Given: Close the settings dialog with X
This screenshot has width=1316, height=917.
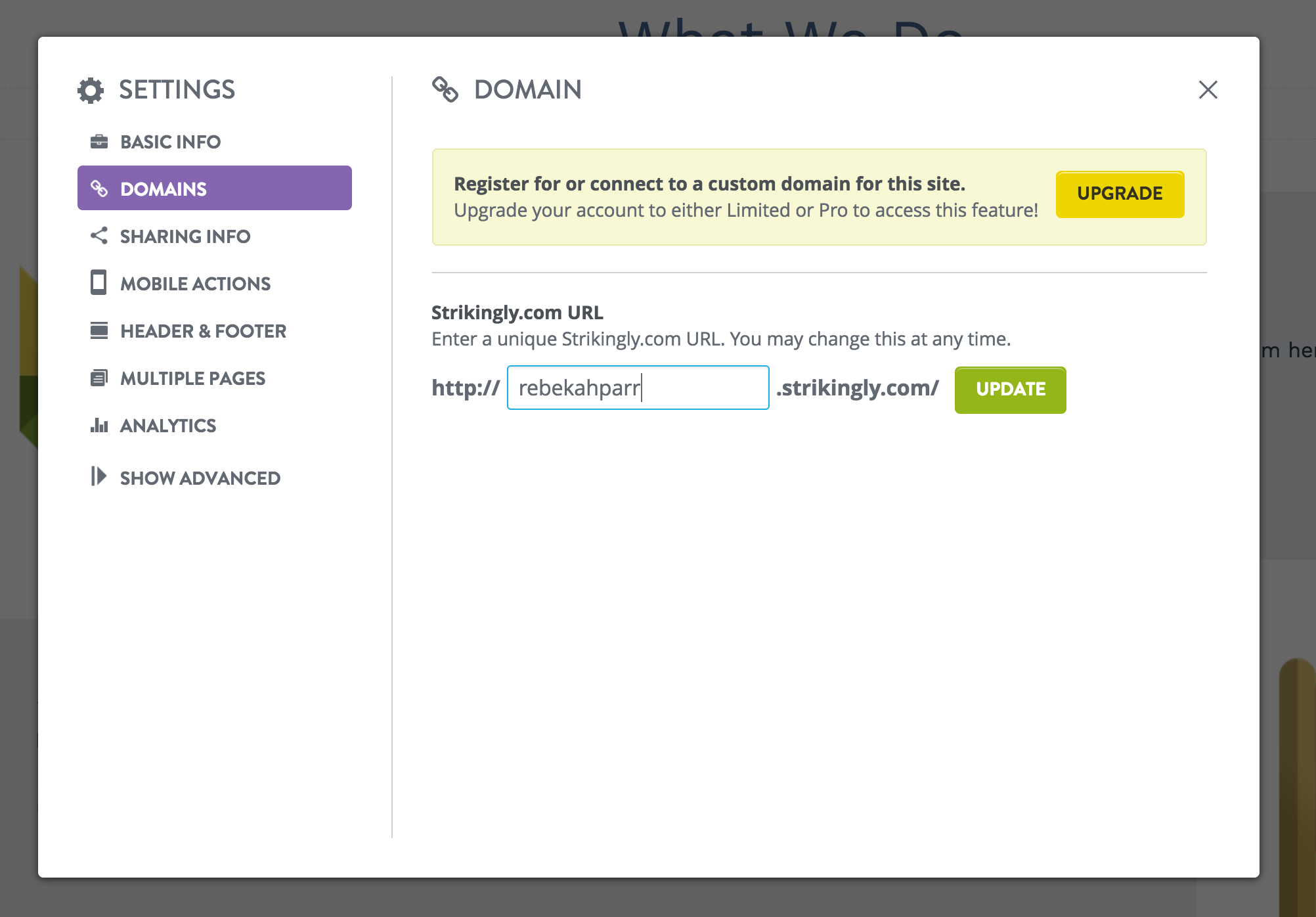Looking at the screenshot, I should pyautogui.click(x=1208, y=90).
